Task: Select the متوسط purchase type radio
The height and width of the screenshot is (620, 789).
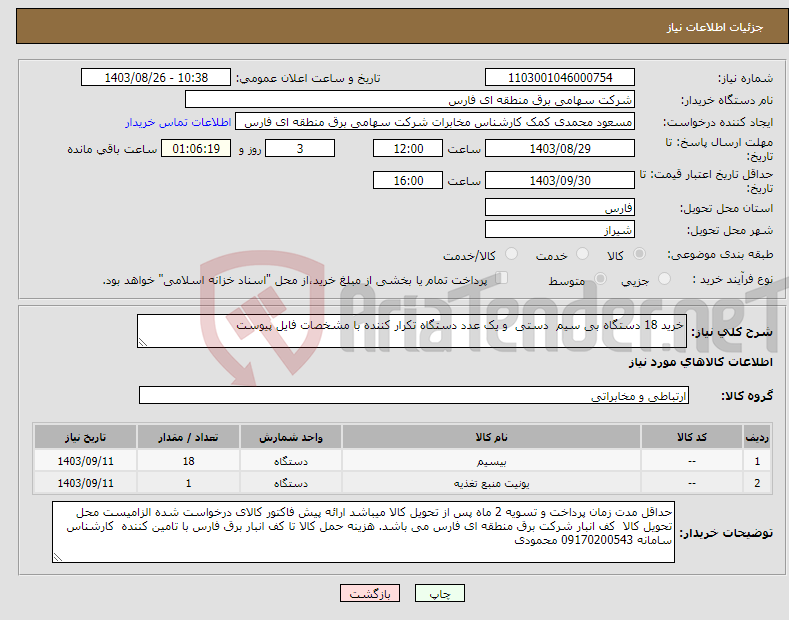Action: point(600,279)
